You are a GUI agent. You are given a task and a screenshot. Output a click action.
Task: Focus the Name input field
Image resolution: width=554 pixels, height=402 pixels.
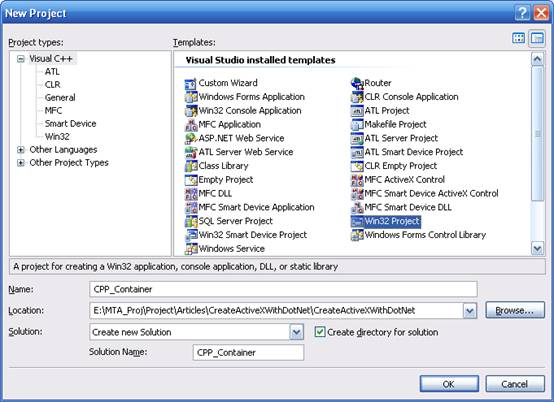click(283, 289)
